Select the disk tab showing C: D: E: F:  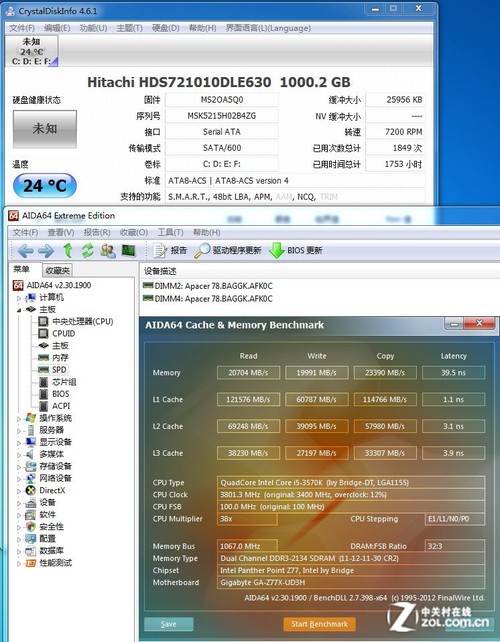pos(32,51)
